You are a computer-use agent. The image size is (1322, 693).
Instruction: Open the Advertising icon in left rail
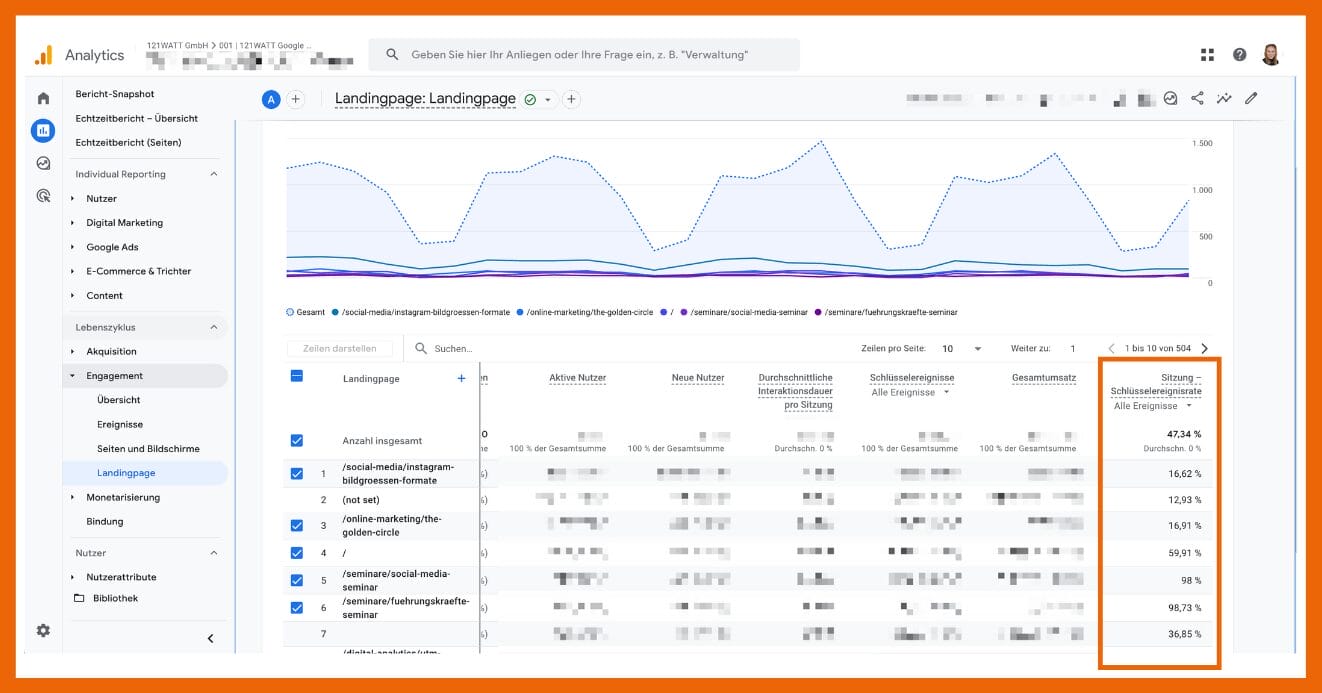[43, 196]
